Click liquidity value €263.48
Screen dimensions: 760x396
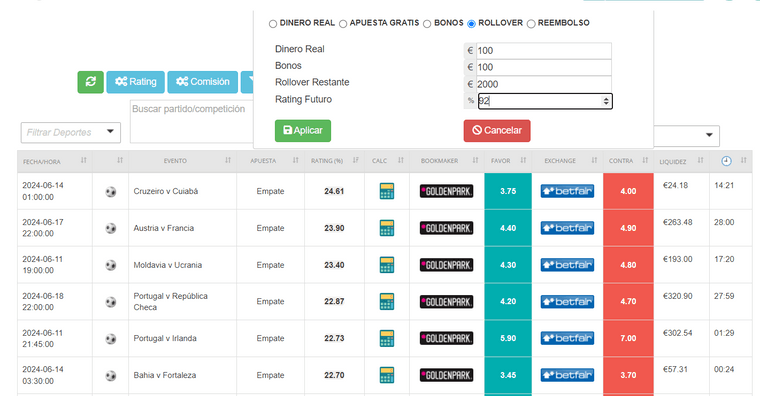[678, 222]
